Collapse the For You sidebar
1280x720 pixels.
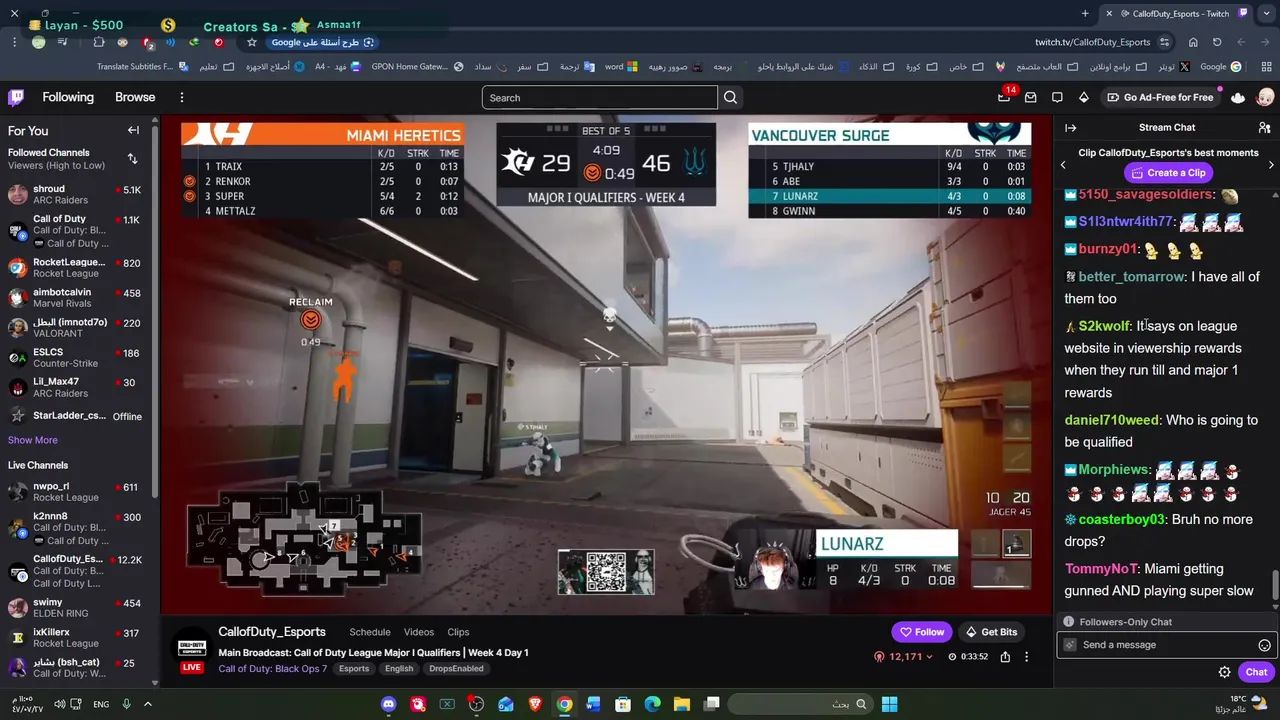[x=133, y=130]
